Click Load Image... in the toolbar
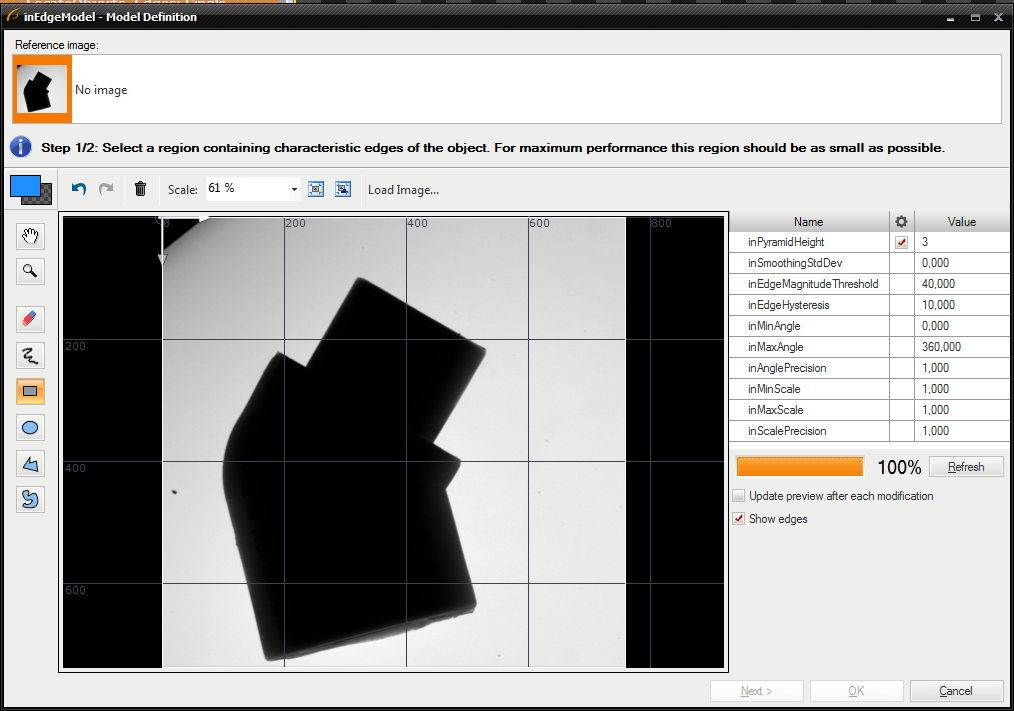This screenshot has width=1014, height=711. 403,190
